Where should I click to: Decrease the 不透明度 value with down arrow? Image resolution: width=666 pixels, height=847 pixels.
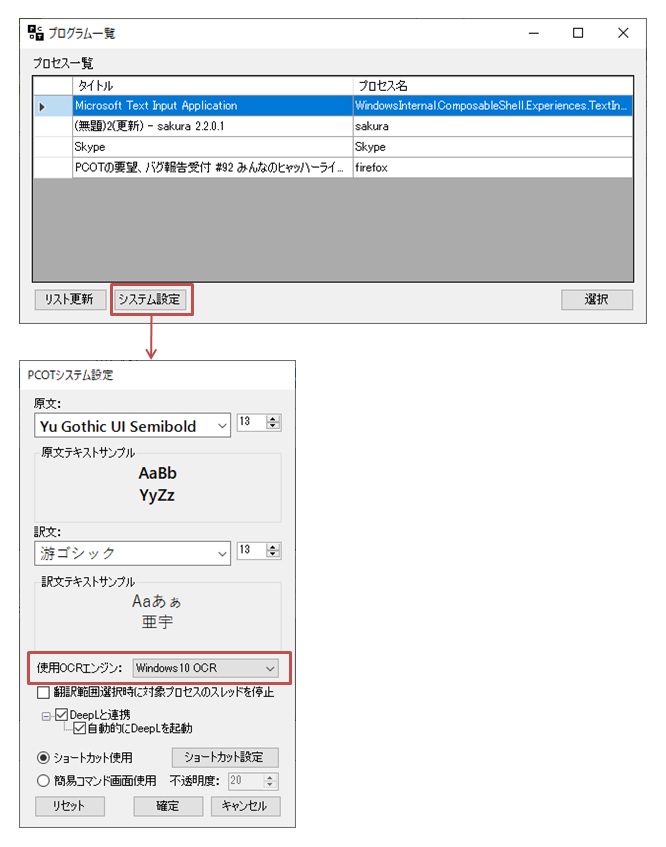click(x=270, y=784)
